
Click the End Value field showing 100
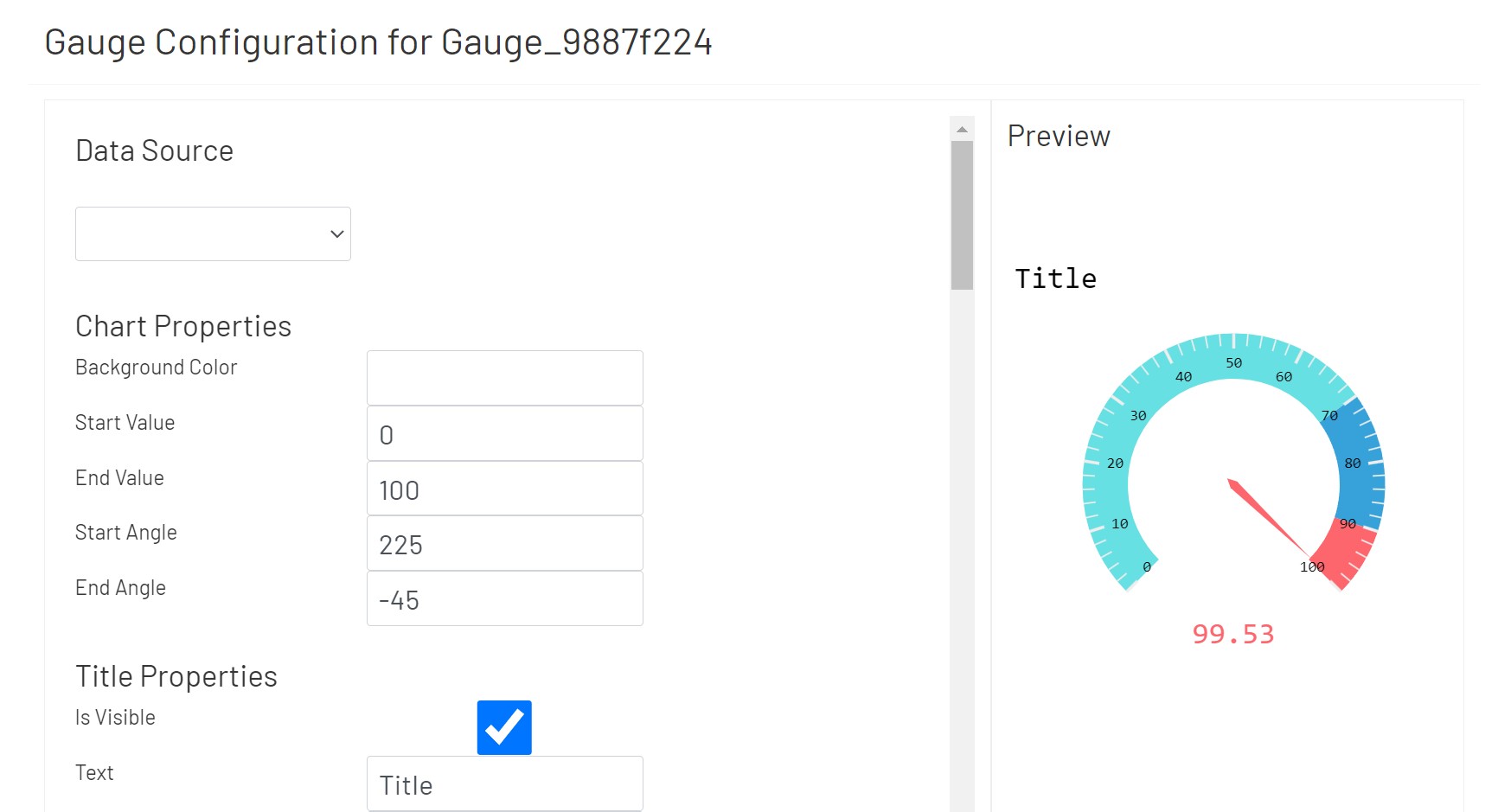[x=504, y=488]
